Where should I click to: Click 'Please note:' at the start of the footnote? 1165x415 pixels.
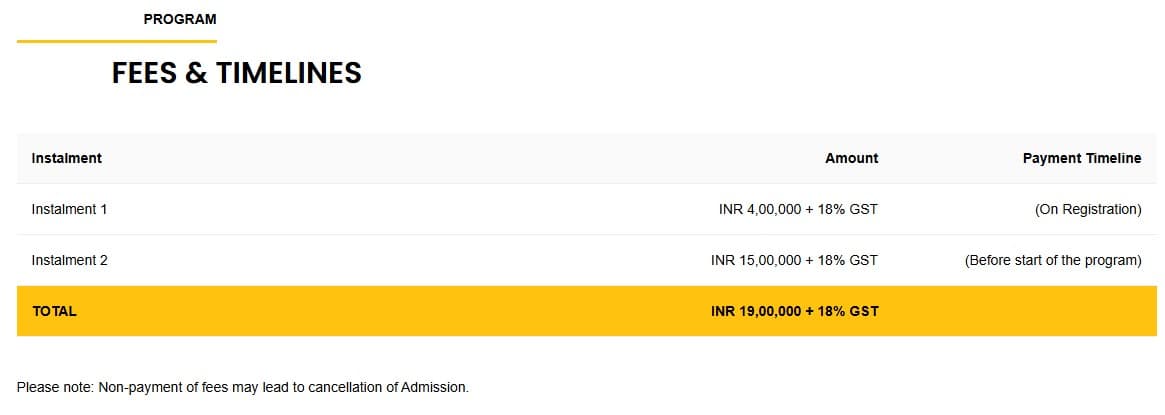pos(55,387)
